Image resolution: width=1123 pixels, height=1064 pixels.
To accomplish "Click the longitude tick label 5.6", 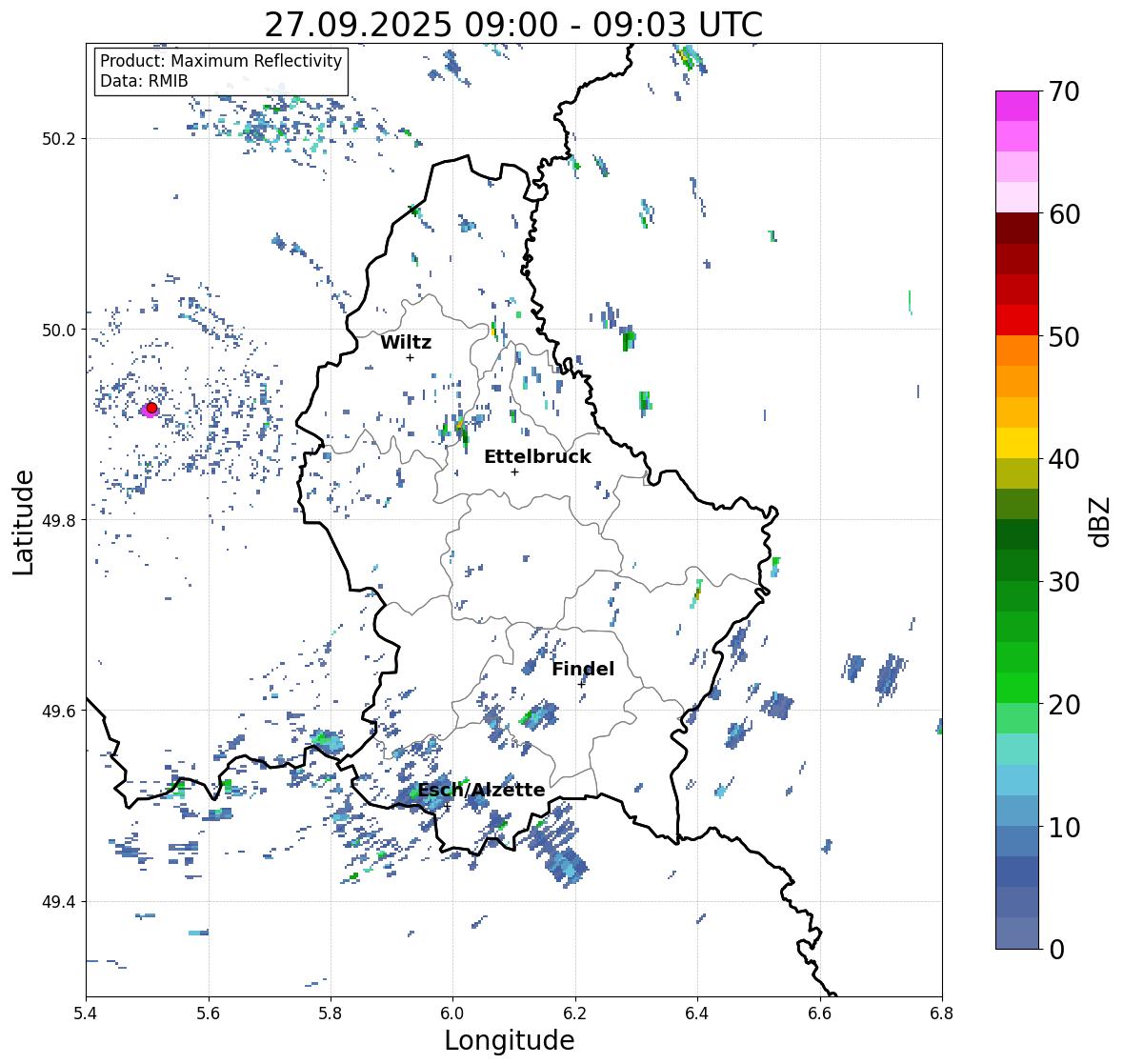I will (209, 1013).
